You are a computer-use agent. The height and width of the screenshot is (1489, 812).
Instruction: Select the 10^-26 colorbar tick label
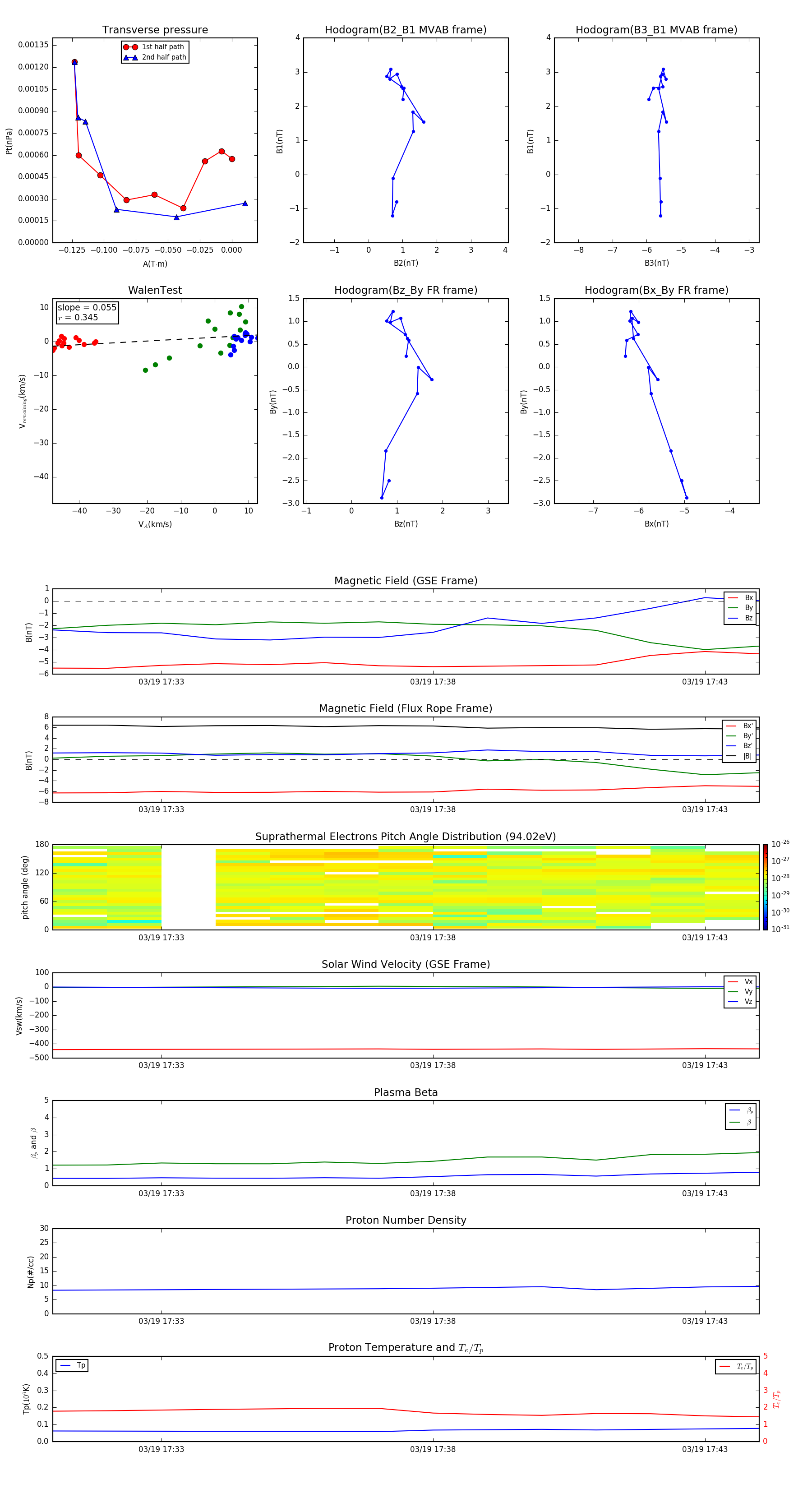pos(780,844)
